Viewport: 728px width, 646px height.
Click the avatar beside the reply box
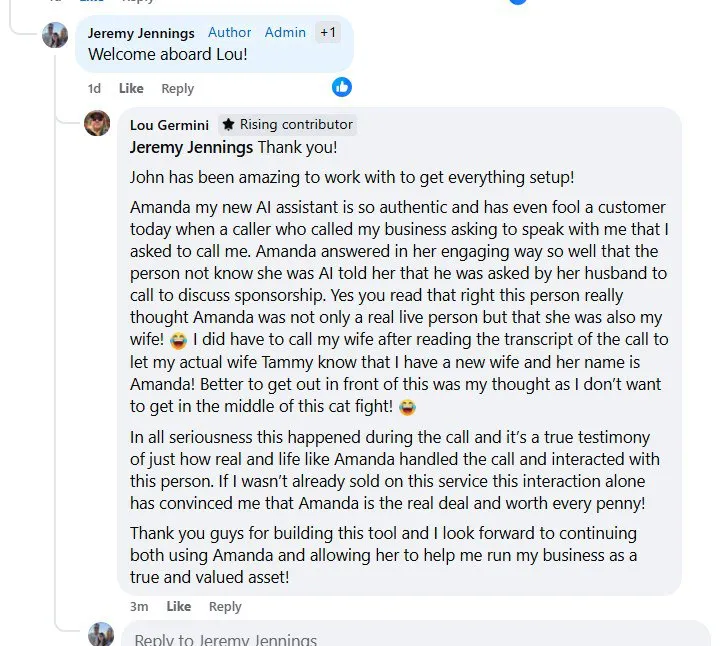[x=101, y=634]
